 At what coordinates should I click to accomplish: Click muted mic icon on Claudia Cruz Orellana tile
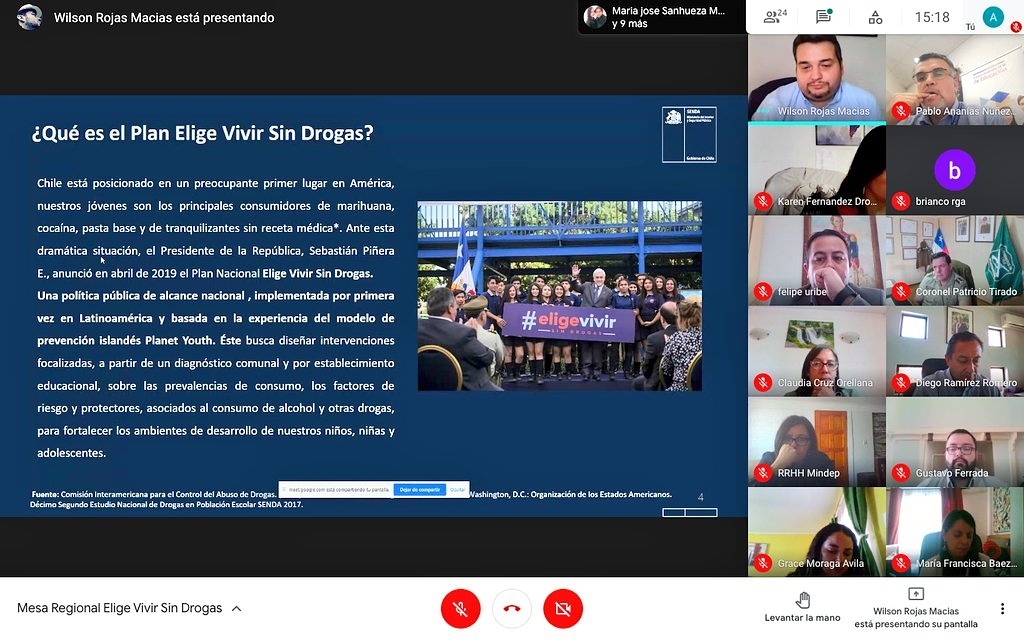tap(762, 382)
